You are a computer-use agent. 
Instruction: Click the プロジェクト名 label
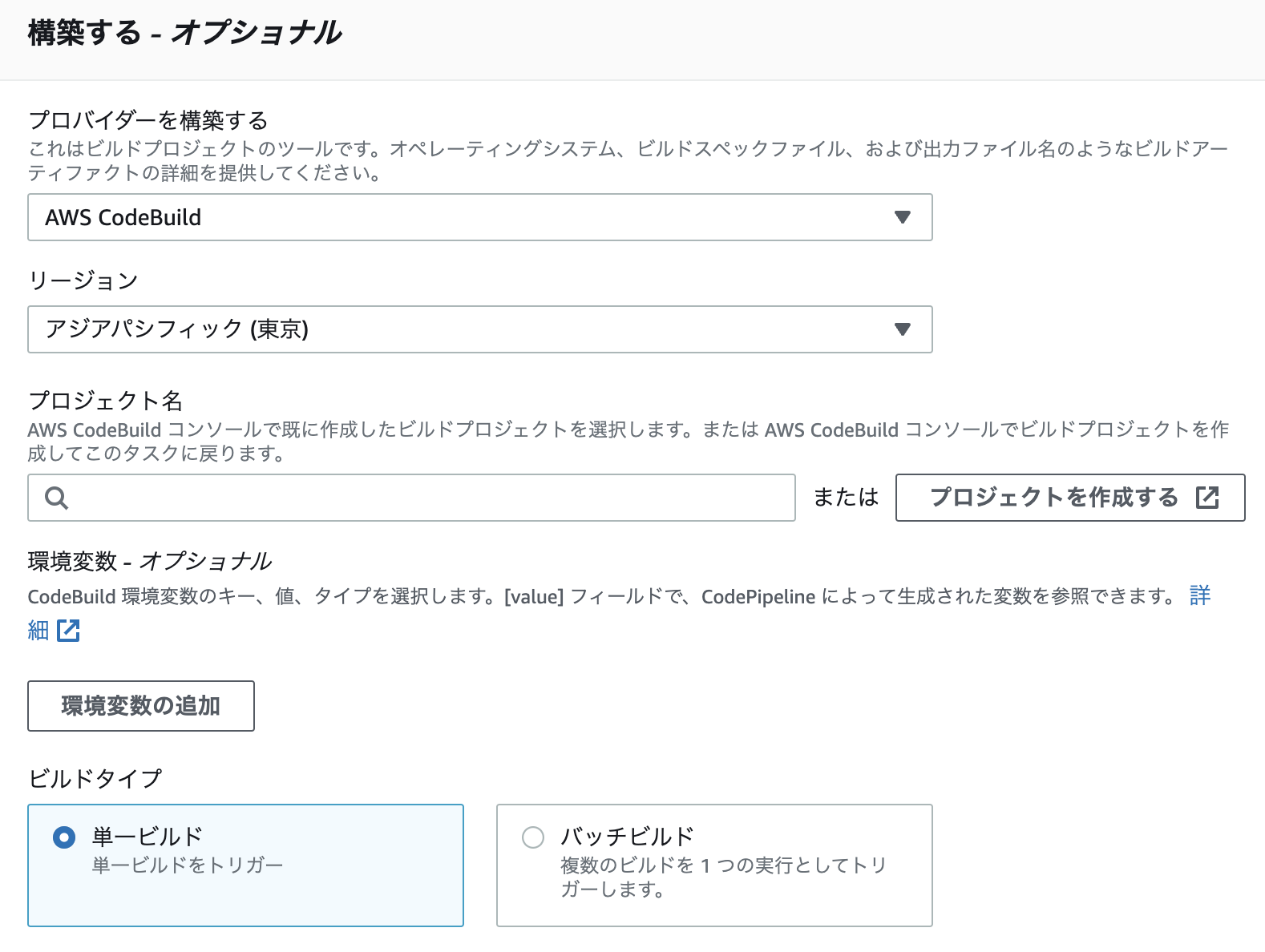pyautogui.click(x=106, y=401)
